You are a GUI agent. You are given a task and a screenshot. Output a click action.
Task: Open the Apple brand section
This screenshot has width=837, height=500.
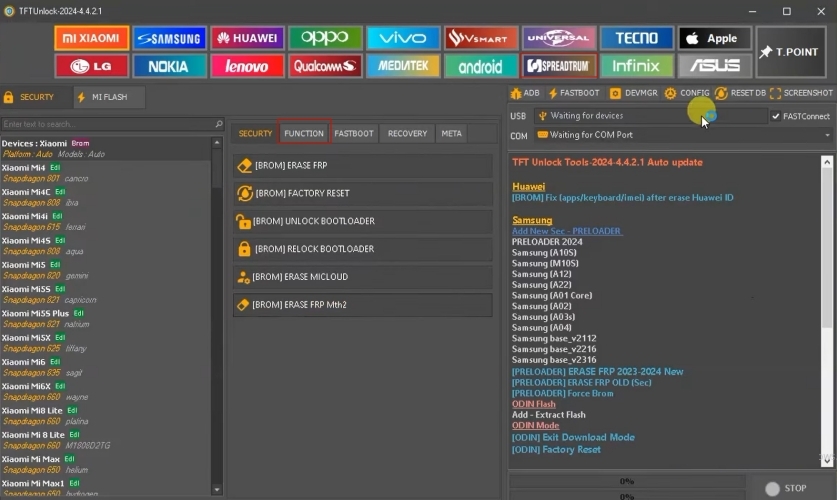coord(714,38)
